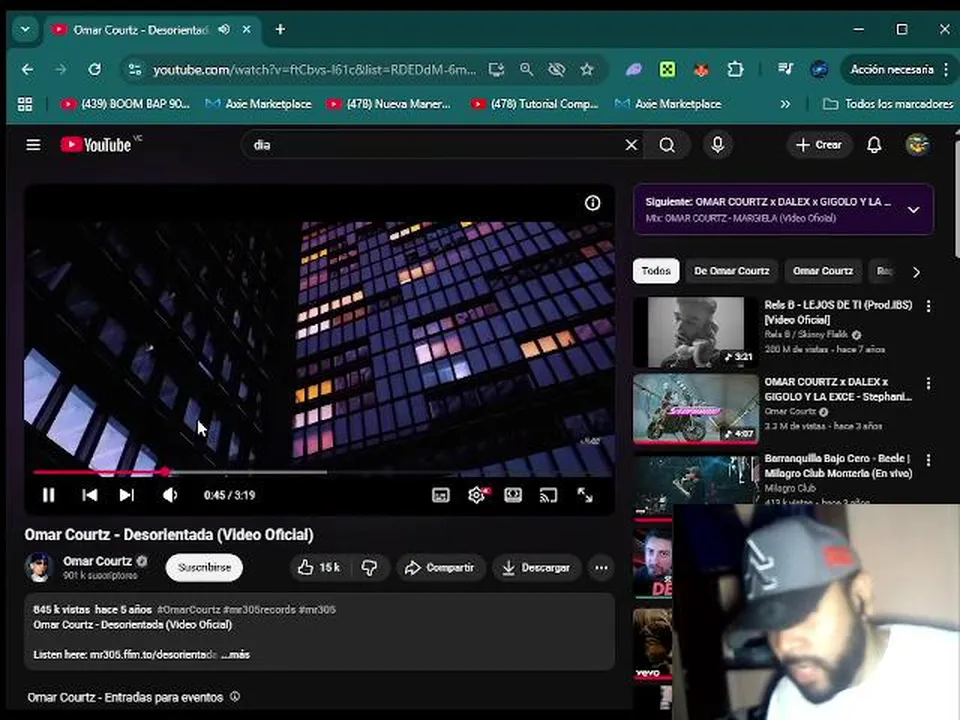Expand description with ...más

click(x=236, y=654)
